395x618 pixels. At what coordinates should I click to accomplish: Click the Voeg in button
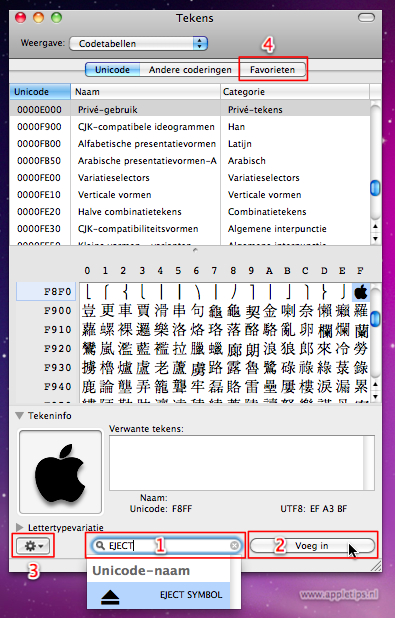(312, 546)
